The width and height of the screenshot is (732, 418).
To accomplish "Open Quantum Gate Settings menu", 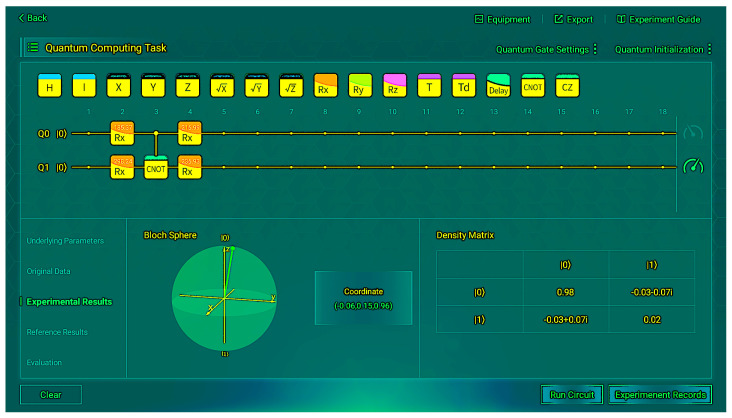I will coord(546,49).
